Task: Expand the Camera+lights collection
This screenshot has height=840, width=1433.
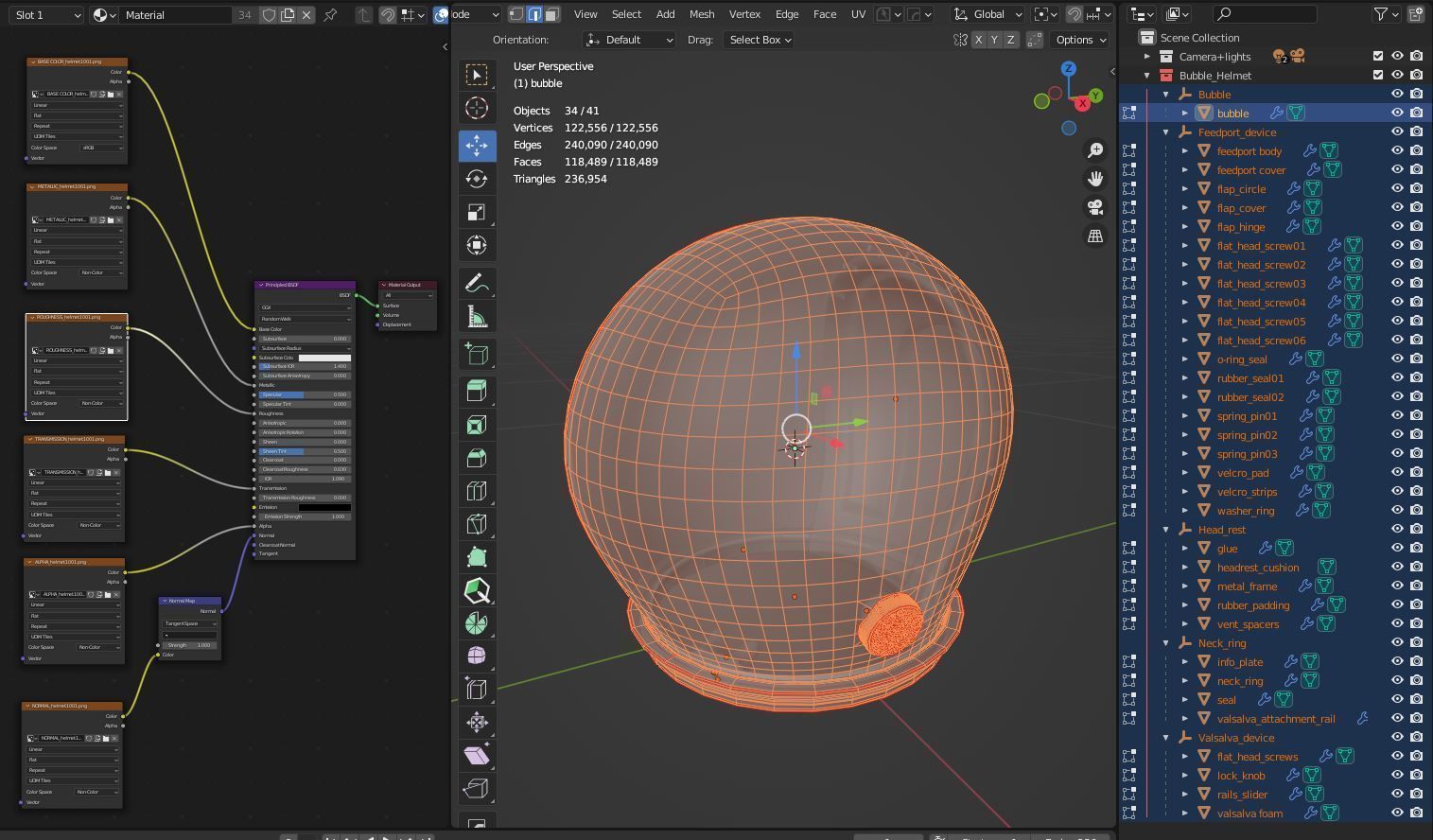Action: 1147,56
